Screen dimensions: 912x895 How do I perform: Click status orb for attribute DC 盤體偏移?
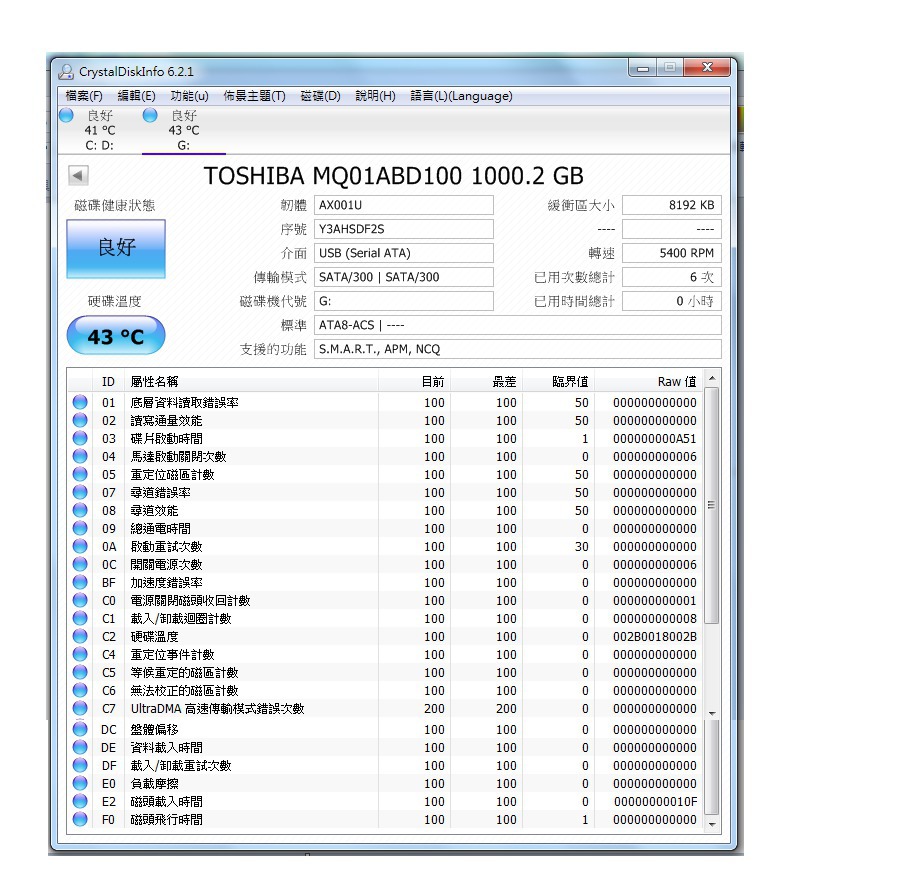point(80,729)
